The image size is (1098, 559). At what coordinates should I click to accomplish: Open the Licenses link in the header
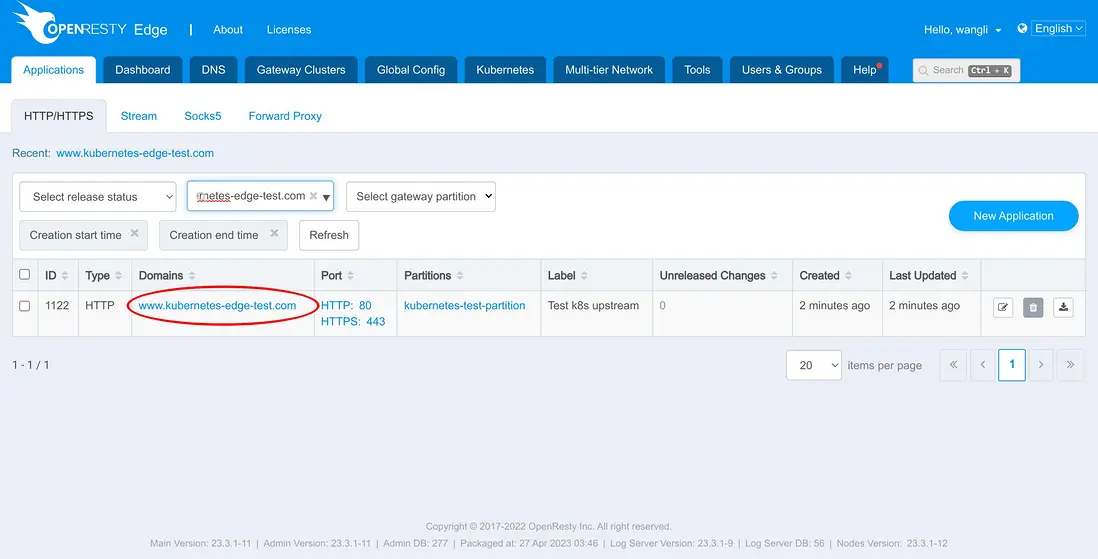tap(289, 29)
